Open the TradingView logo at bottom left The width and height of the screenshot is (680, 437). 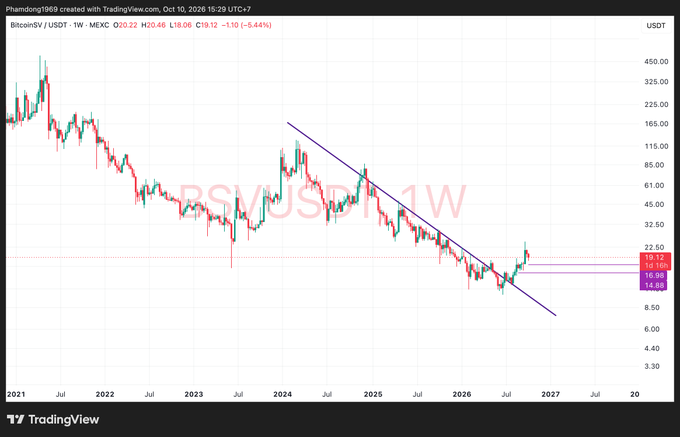[53, 419]
